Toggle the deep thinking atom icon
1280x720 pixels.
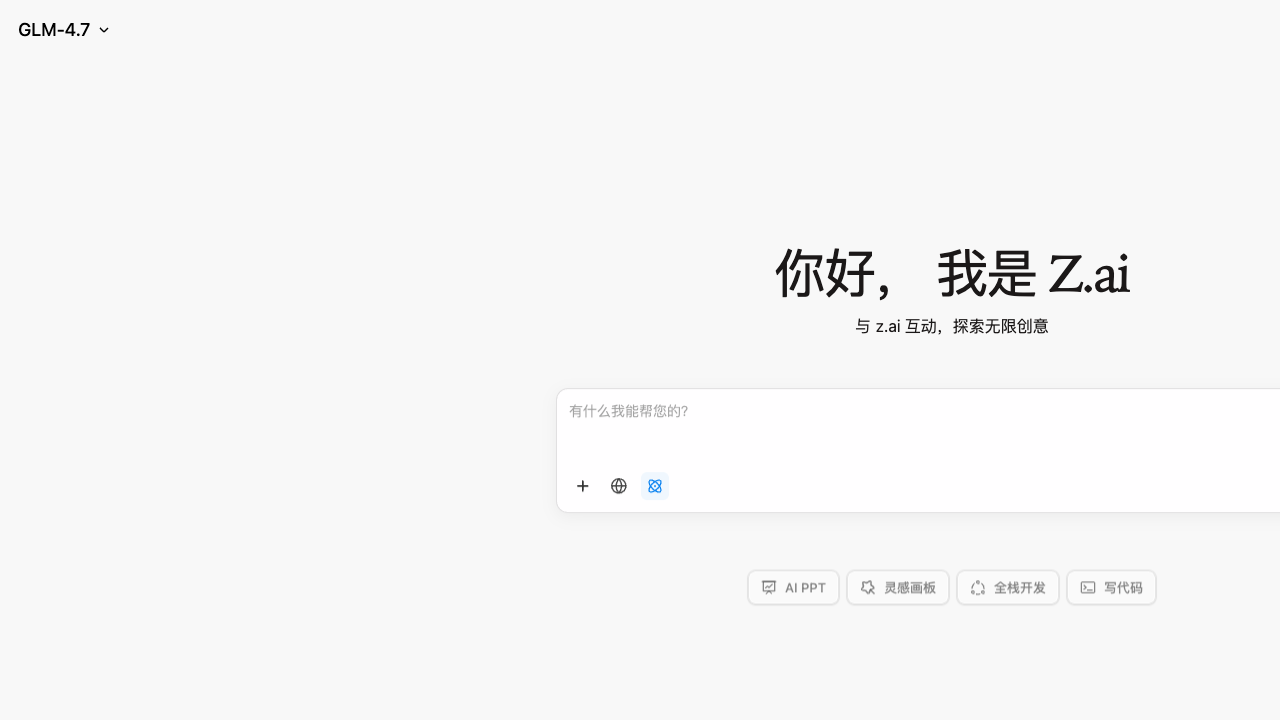655,486
